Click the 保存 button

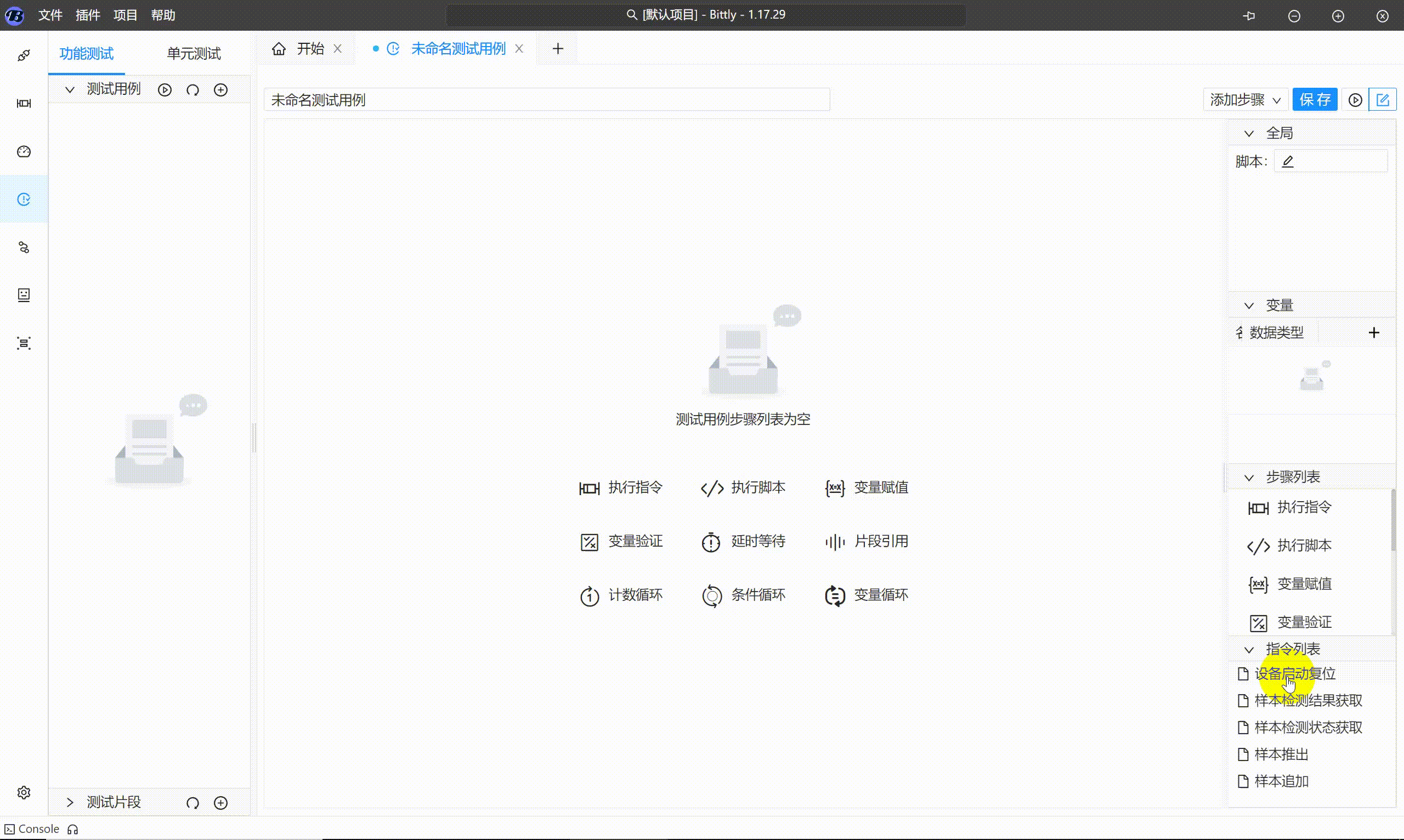[1315, 100]
